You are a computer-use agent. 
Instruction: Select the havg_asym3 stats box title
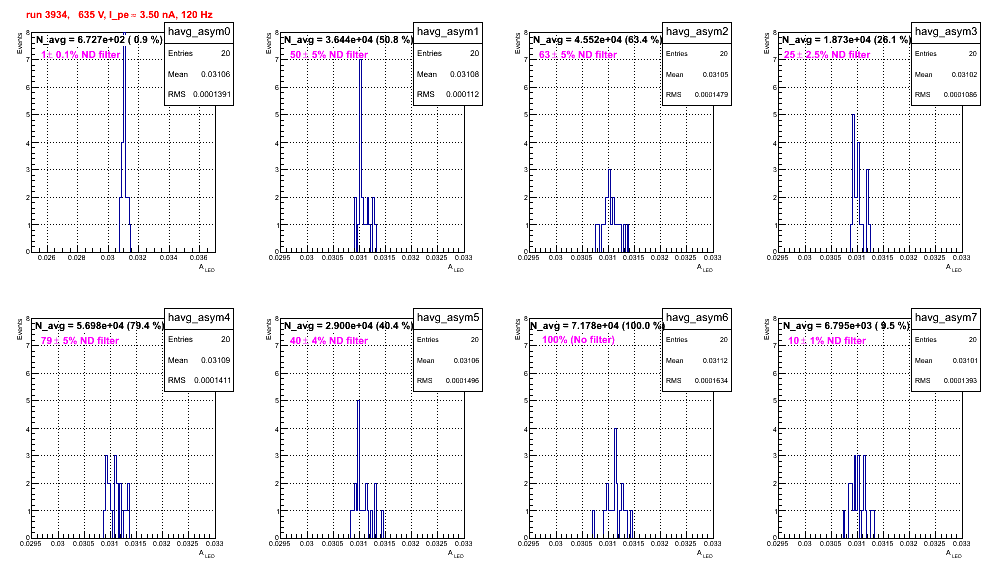[x=946, y=32]
